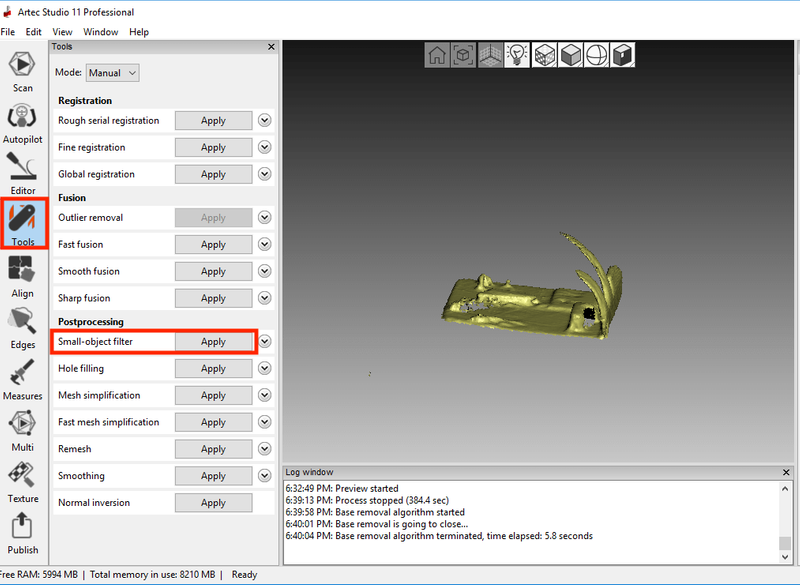This screenshot has width=800, height=585.
Task: Reset view with the home icon
Action: click(x=437, y=55)
